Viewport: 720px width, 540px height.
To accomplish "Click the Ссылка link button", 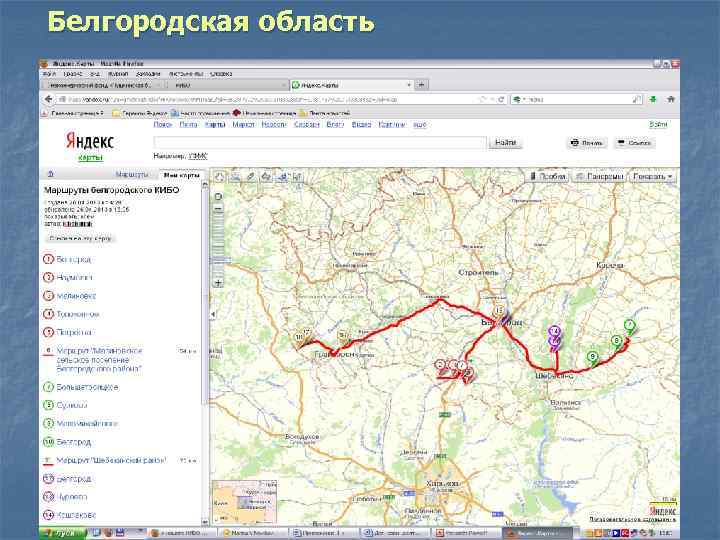I will [634, 143].
